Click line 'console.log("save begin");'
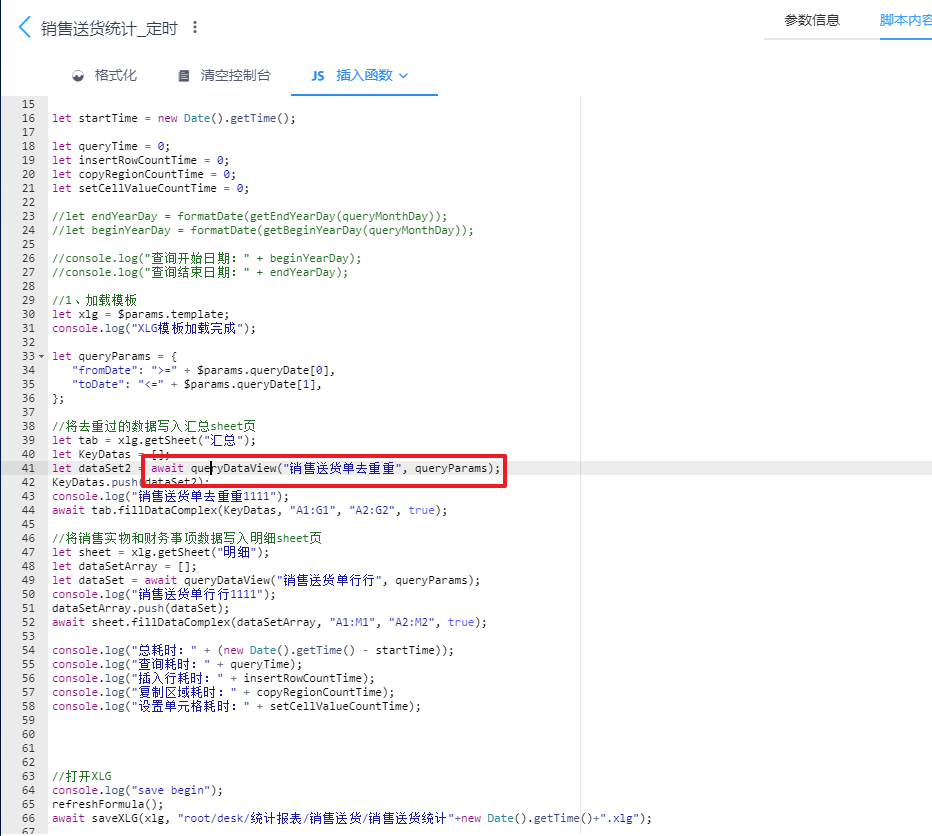The height and width of the screenshot is (836, 932). (x=137, y=790)
